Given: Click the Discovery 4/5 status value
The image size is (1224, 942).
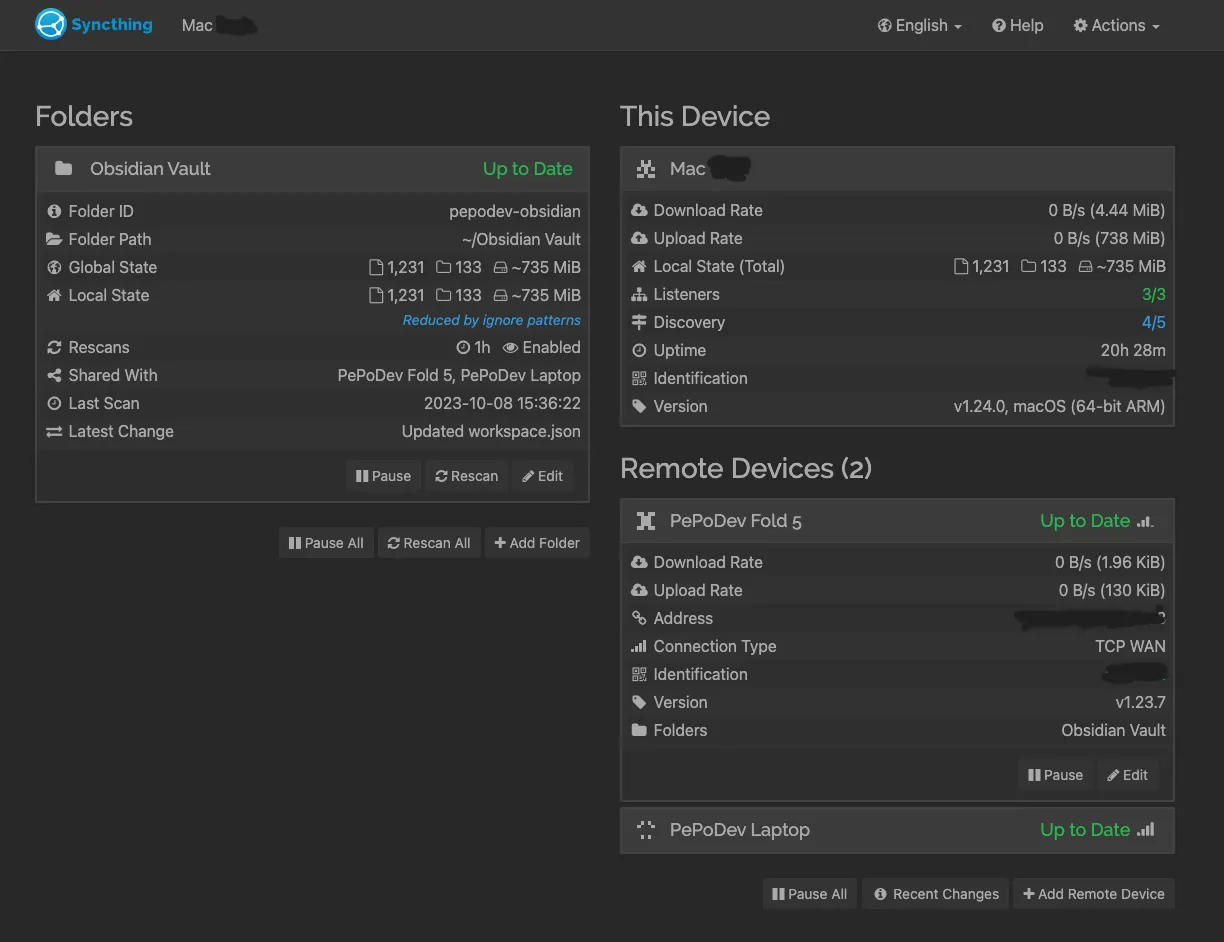Looking at the screenshot, I should (1154, 322).
